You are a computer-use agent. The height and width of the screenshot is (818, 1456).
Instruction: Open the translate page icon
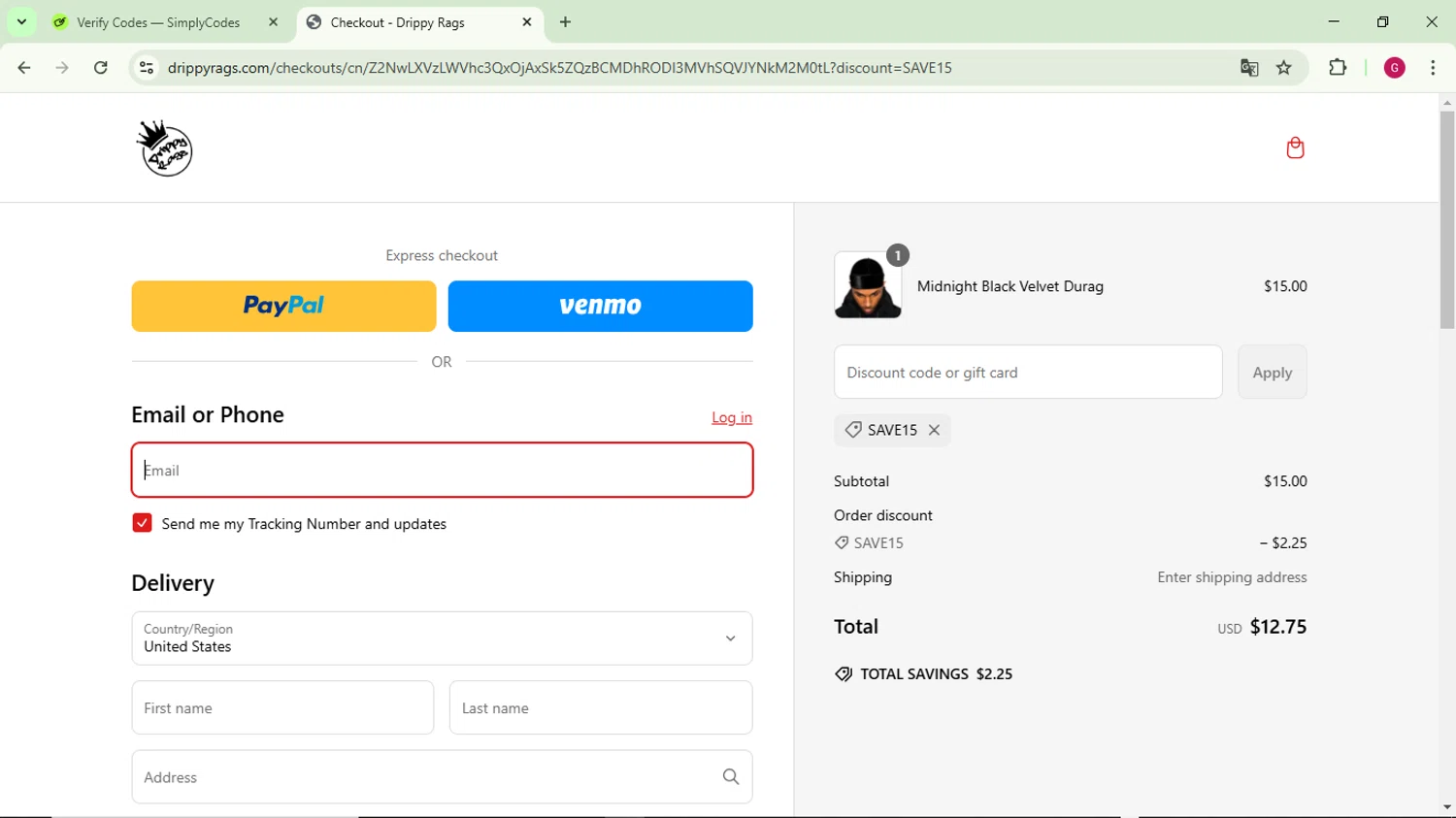[1249, 68]
